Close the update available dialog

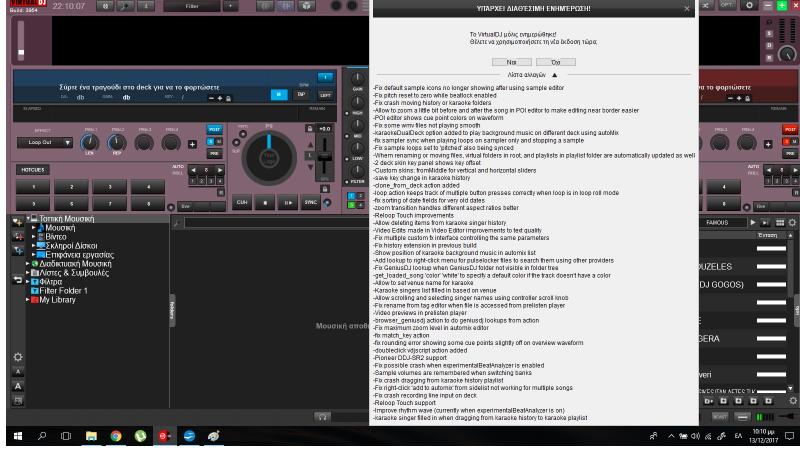(x=687, y=9)
